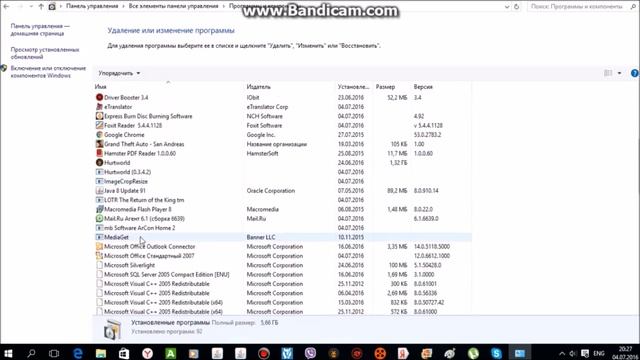Select the Grand Theft Auto San Andreas icon
The width and height of the screenshot is (640, 360).
[x=99, y=144]
